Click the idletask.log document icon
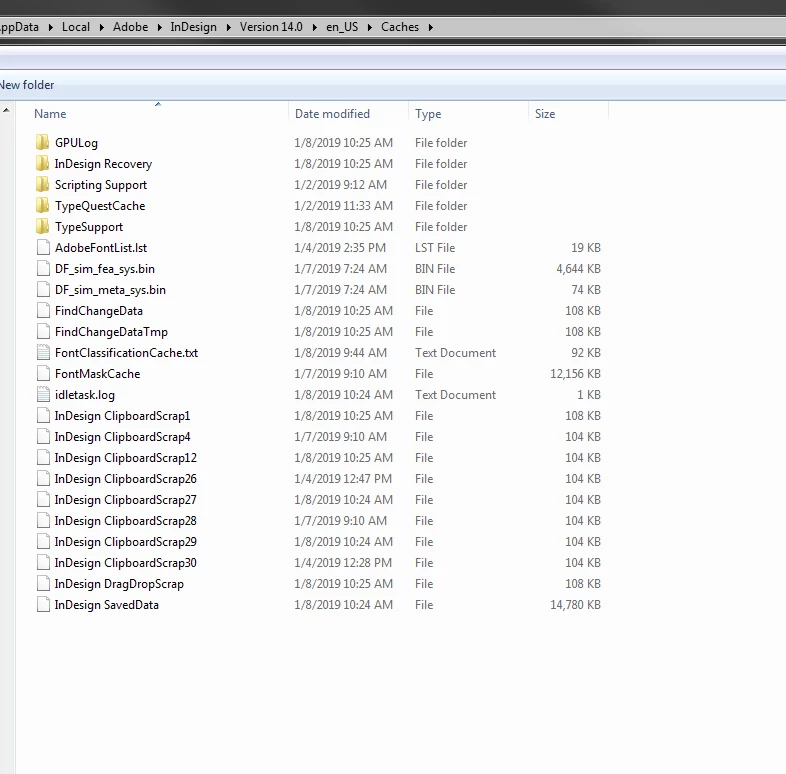 point(43,395)
